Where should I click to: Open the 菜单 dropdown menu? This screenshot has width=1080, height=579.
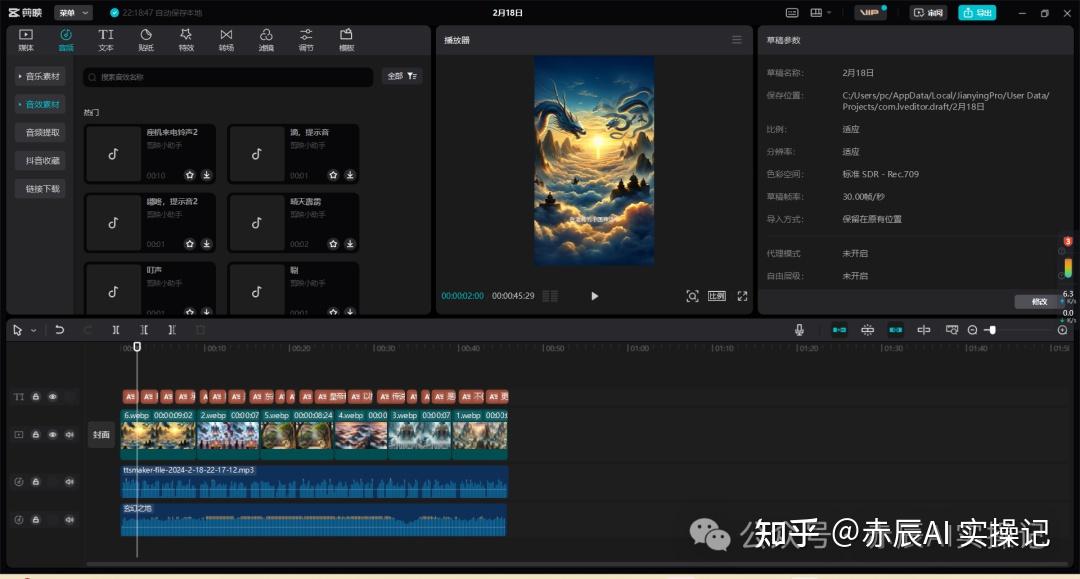point(73,12)
